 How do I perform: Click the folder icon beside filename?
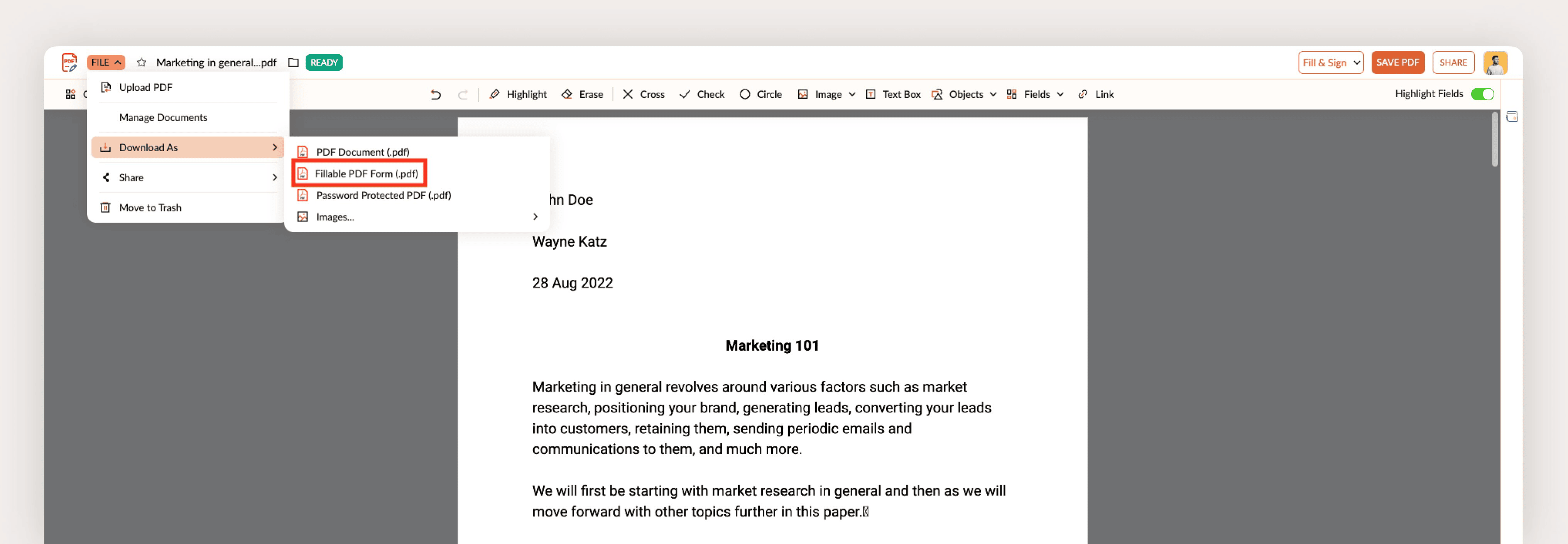click(x=293, y=63)
